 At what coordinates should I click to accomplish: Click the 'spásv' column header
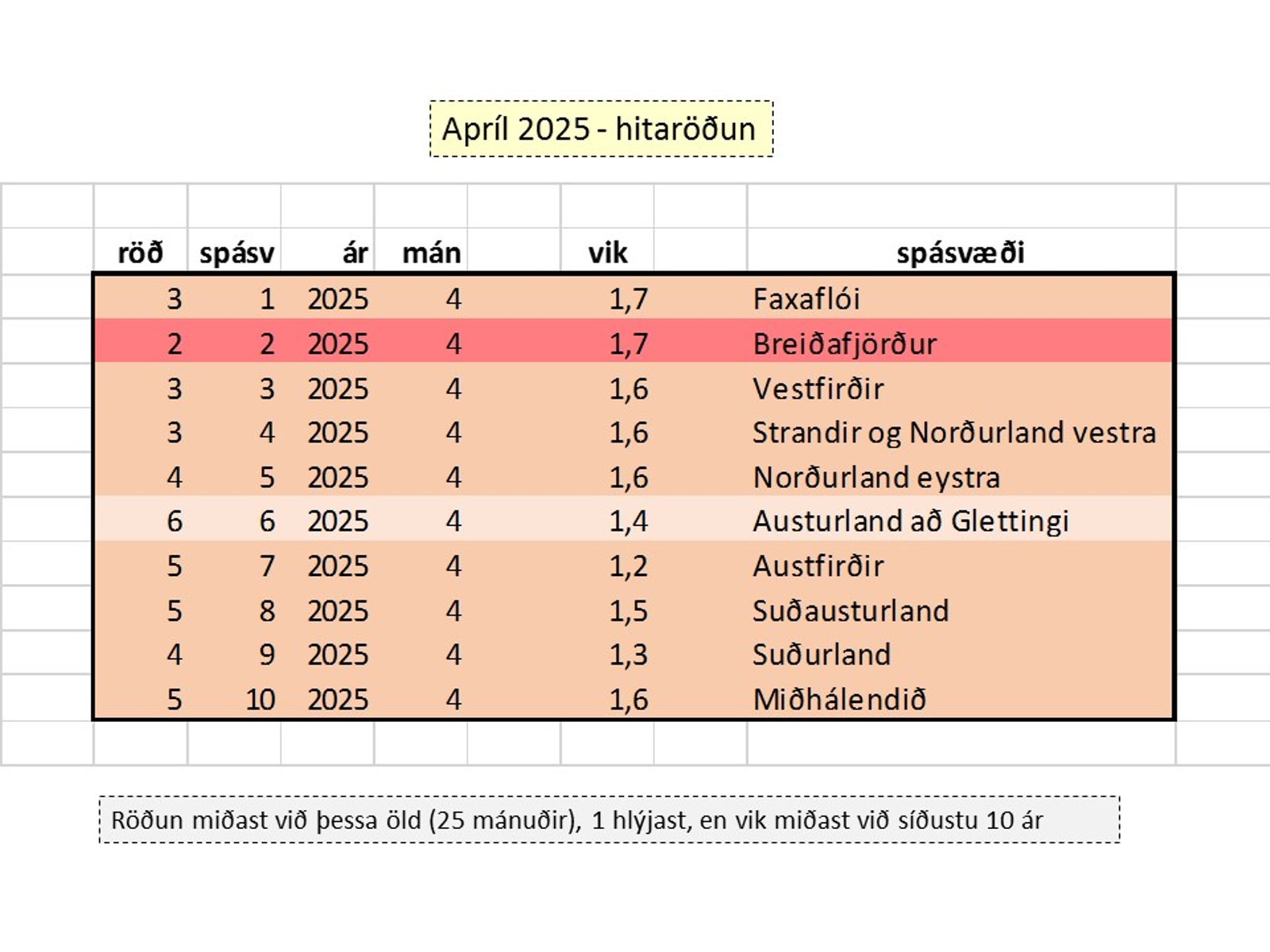[x=236, y=252]
